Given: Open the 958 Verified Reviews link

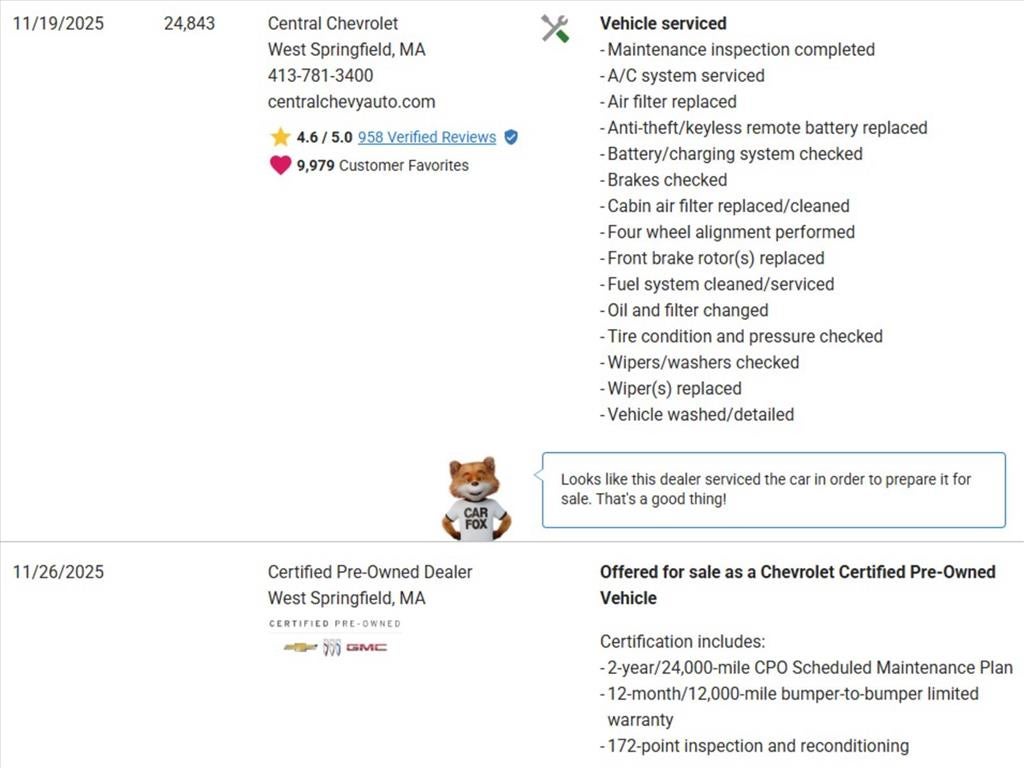Looking at the screenshot, I should pyautogui.click(x=427, y=137).
